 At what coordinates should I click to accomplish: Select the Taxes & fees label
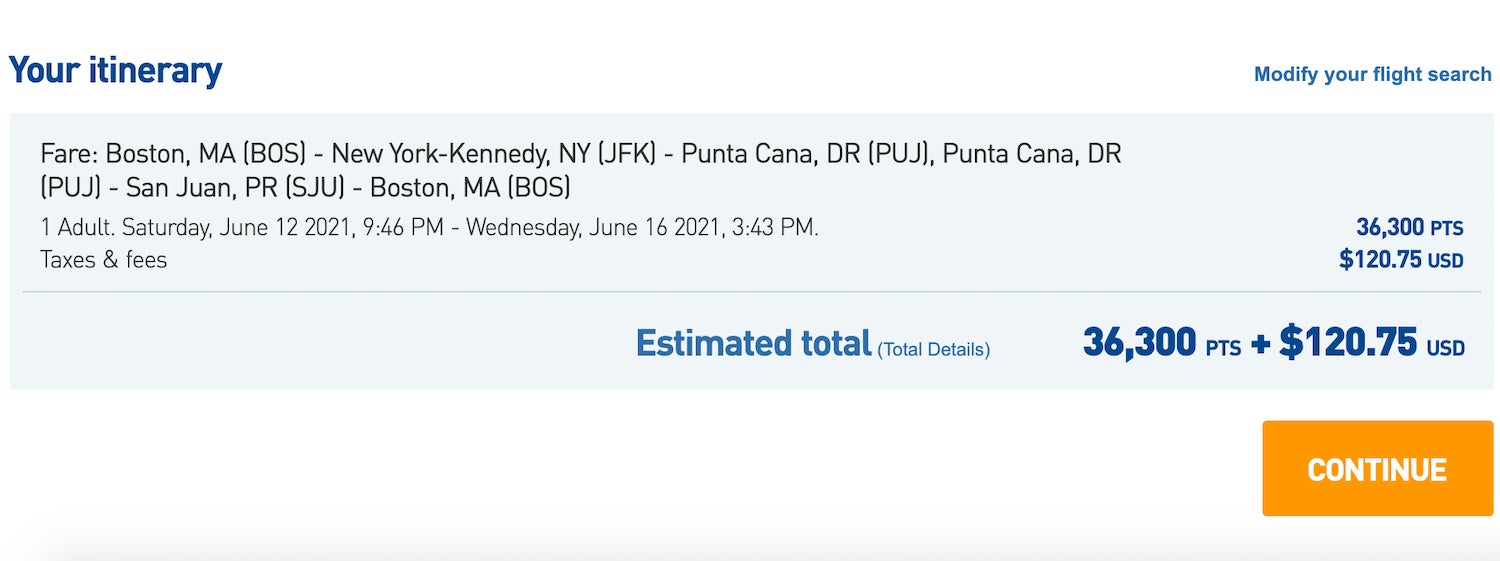coord(104,260)
